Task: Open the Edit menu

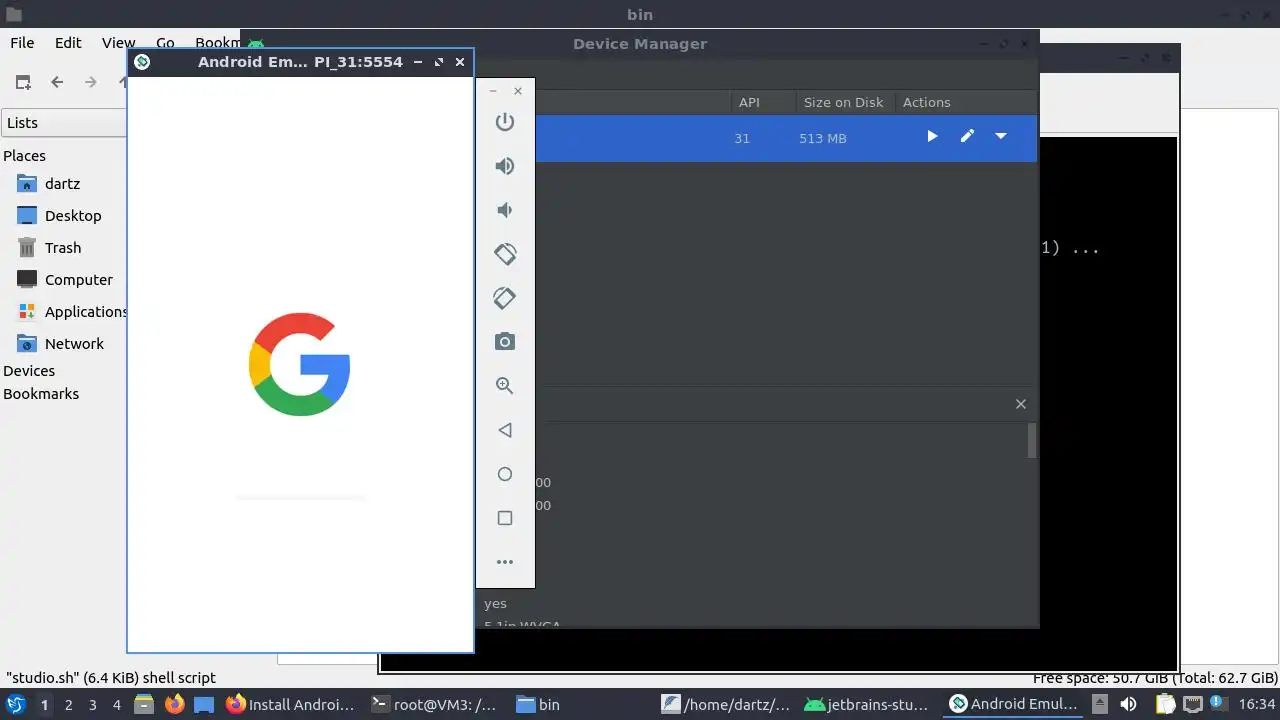Action: point(68,43)
